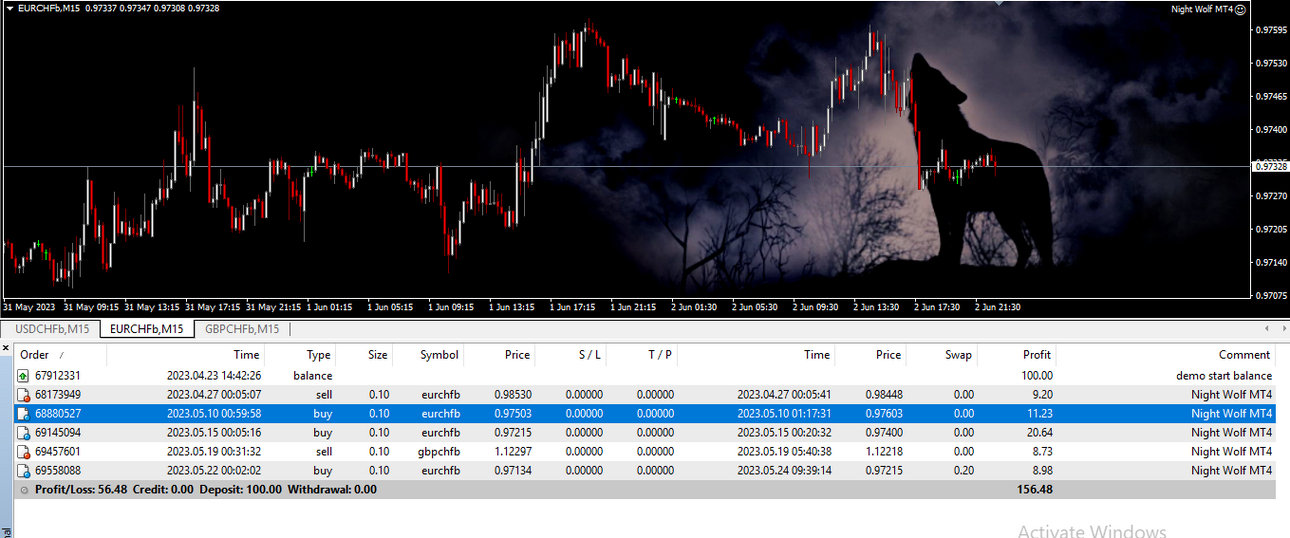Switch to the USDCHFb,M15 chart tab
Screen dimensions: 1290x538
52,329
